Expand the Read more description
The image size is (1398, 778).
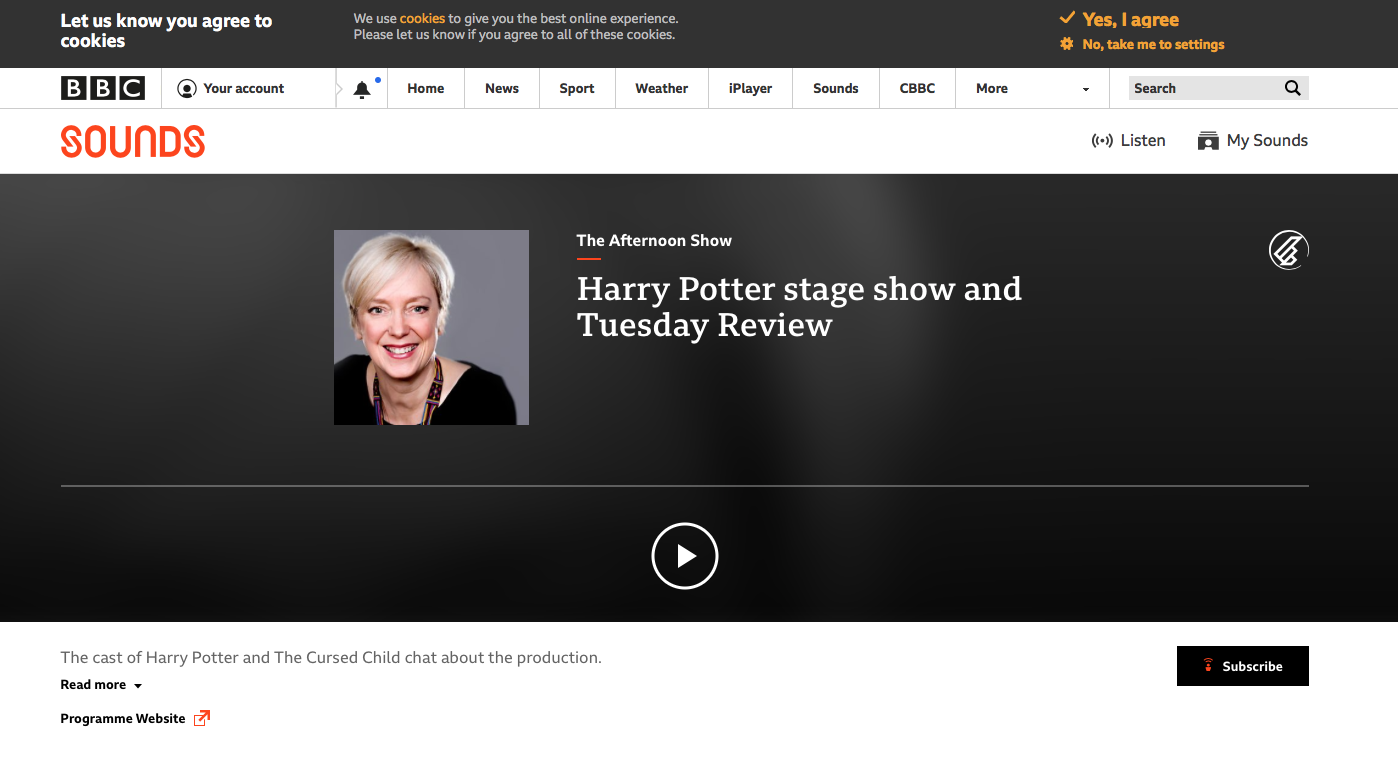pyautogui.click(x=101, y=685)
